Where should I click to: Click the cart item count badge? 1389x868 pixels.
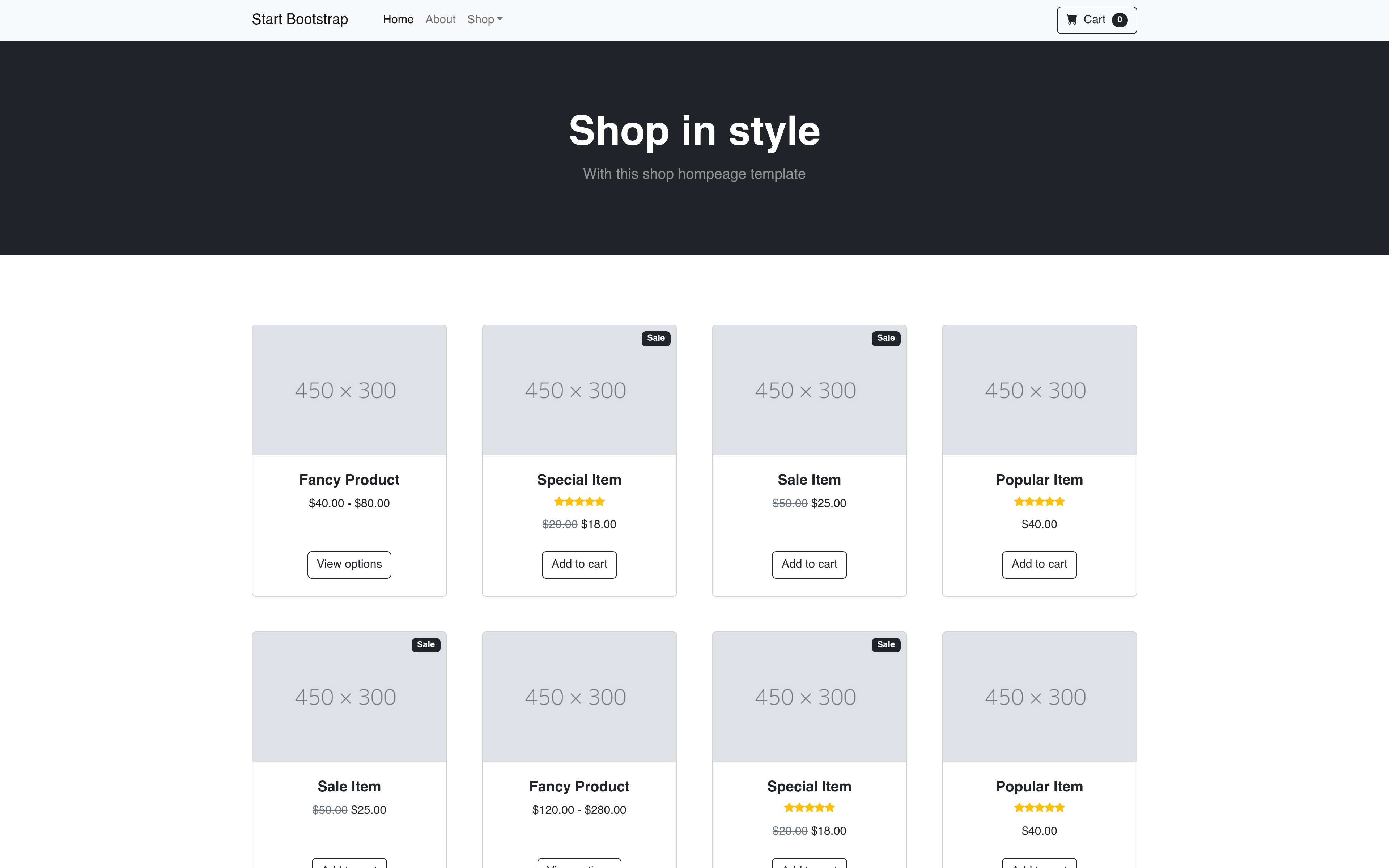tap(1119, 20)
